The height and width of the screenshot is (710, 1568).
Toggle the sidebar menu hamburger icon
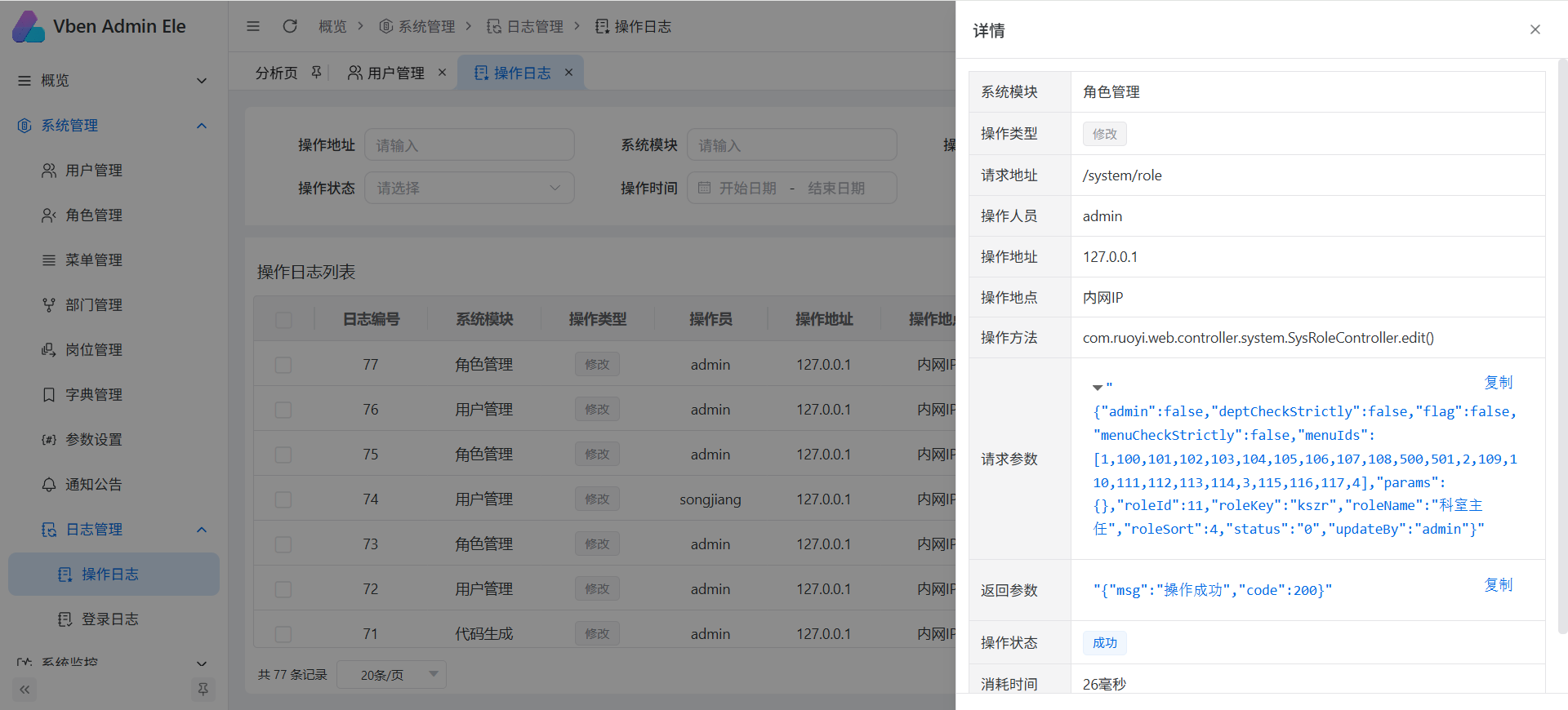pos(253,26)
